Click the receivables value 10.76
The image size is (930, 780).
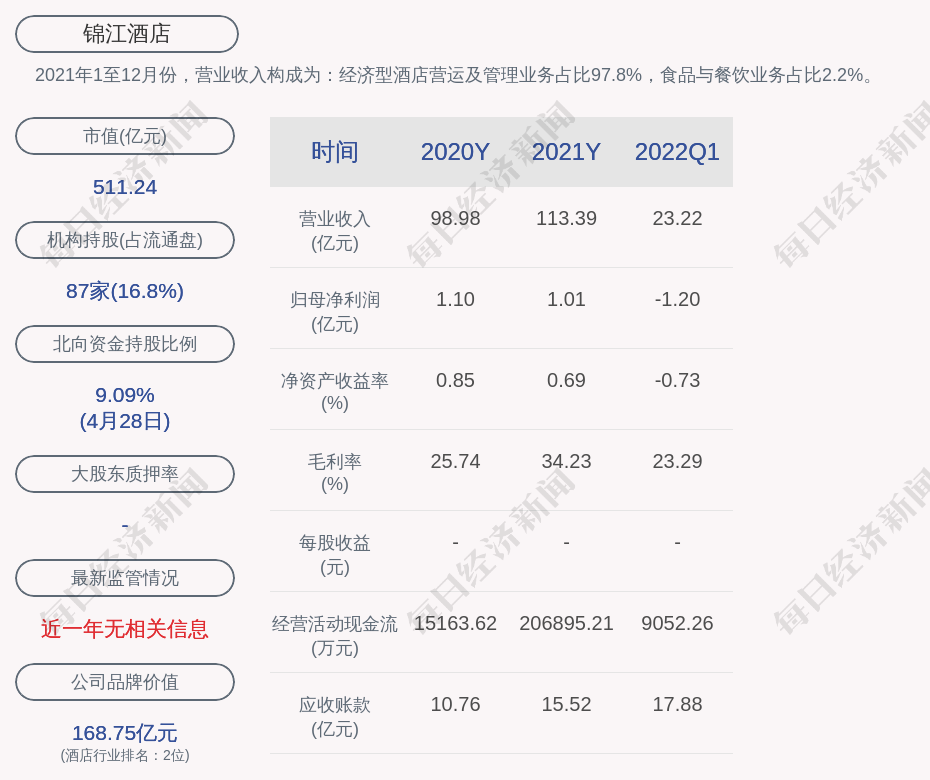[x=456, y=705]
